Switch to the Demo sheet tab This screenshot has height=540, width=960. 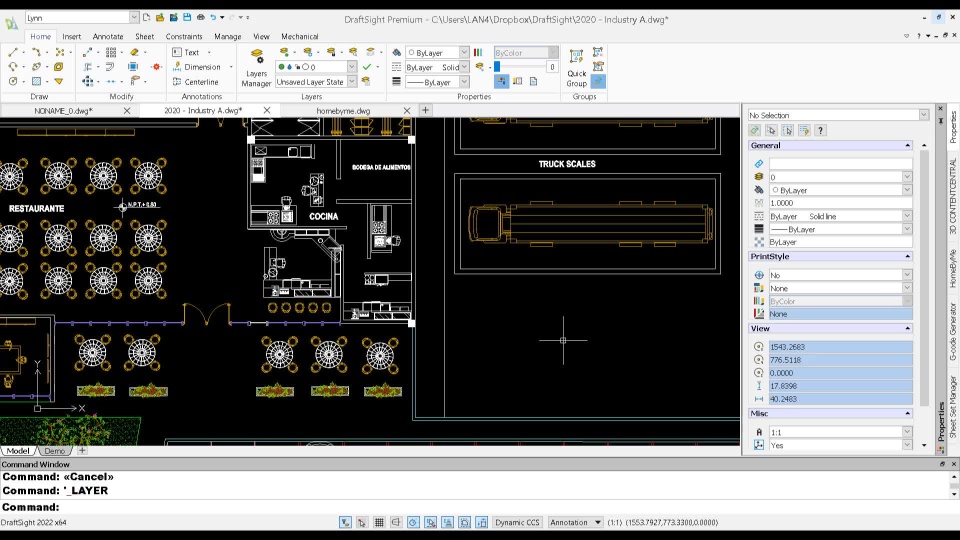[x=54, y=451]
